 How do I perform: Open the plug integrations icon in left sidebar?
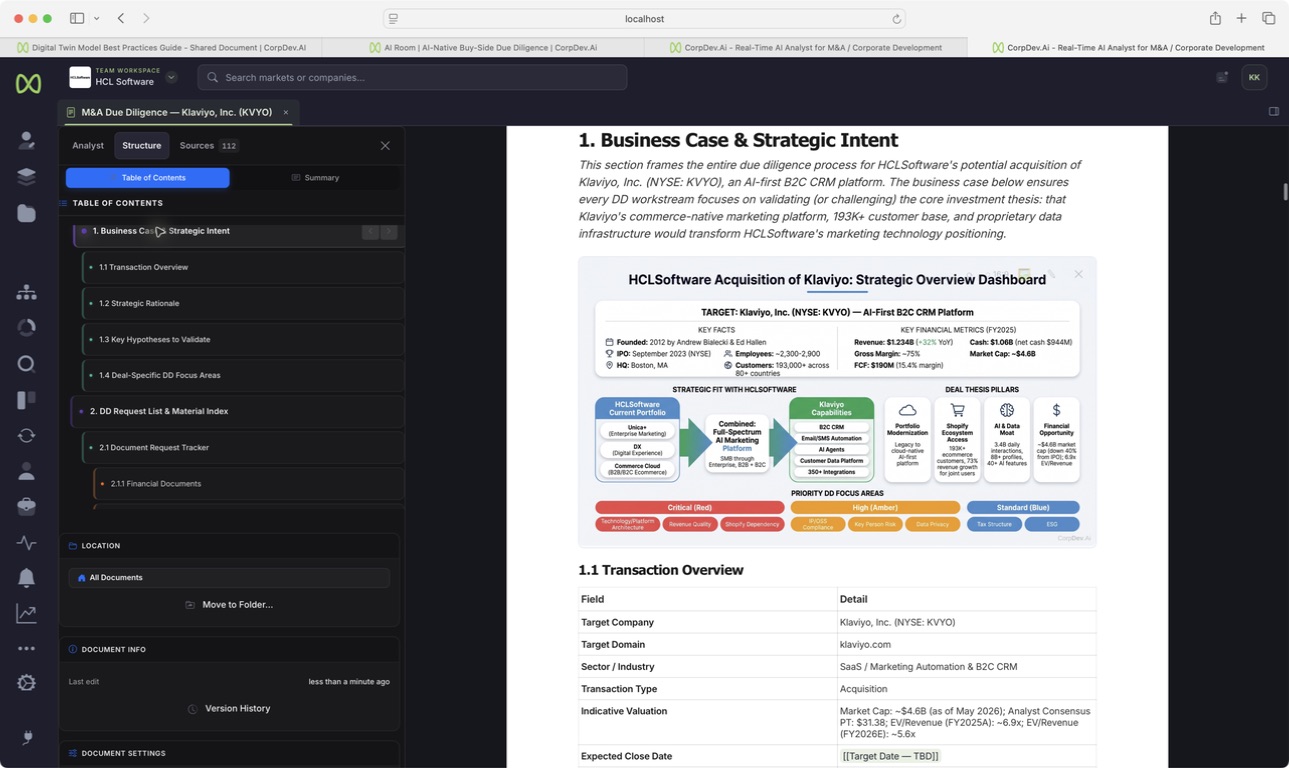(x=27, y=738)
